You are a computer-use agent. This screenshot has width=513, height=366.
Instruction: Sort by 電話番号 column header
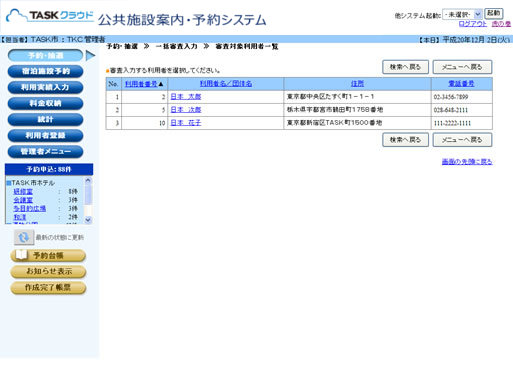pos(461,84)
